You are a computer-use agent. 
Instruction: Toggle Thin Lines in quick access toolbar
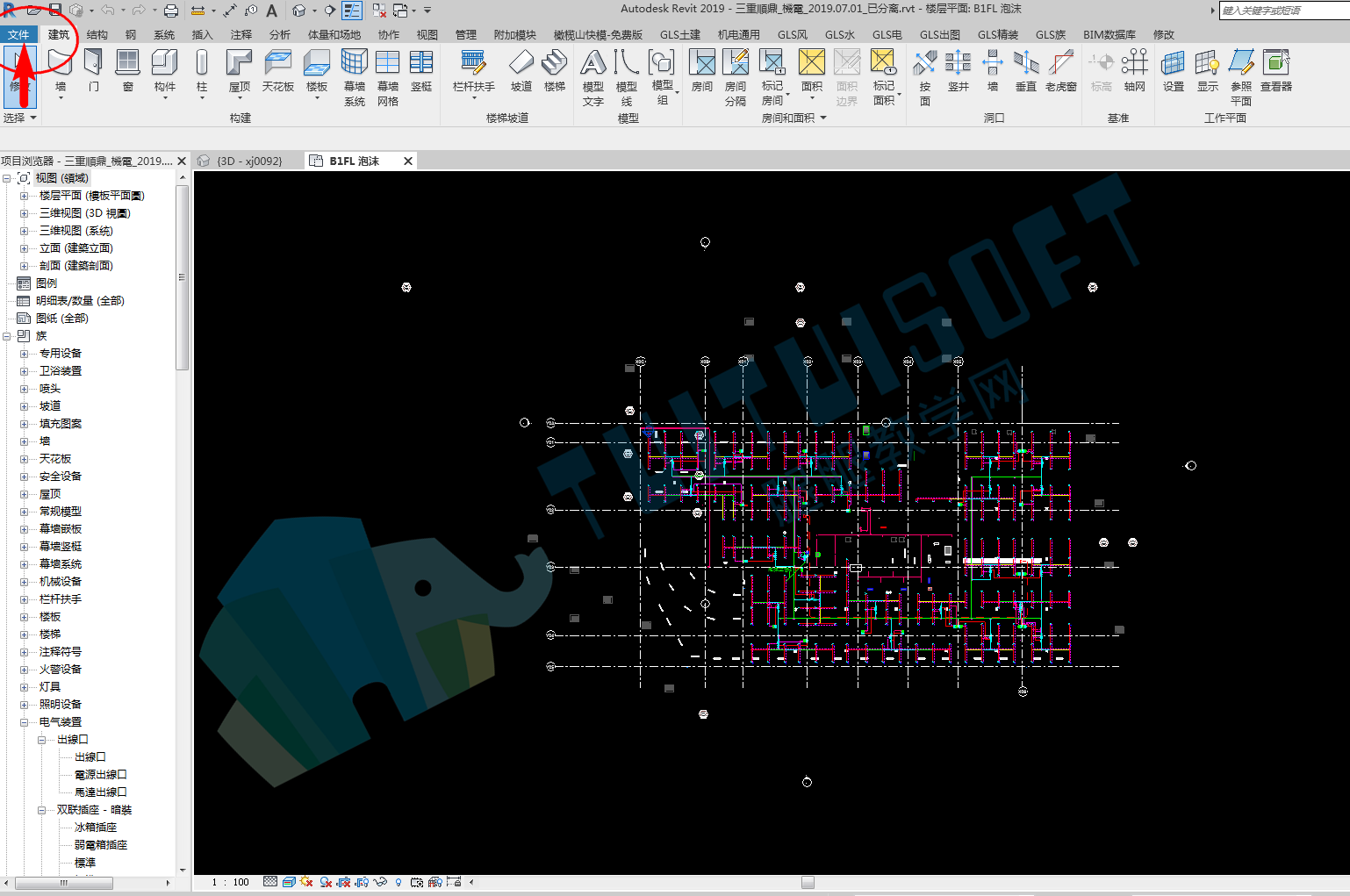352,11
